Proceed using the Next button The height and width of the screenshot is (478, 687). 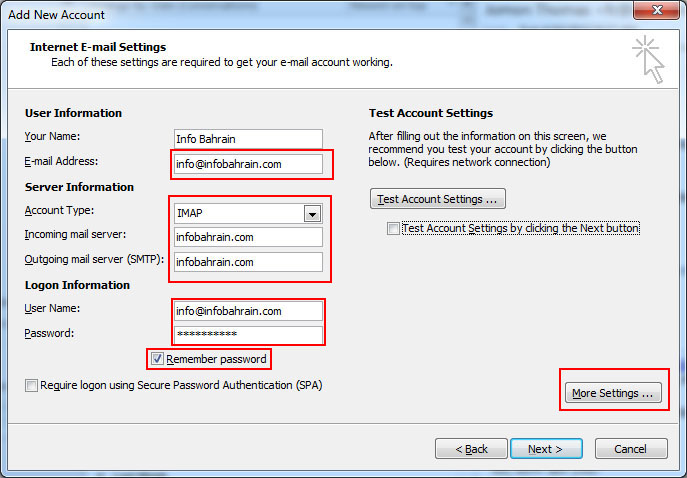(546, 449)
